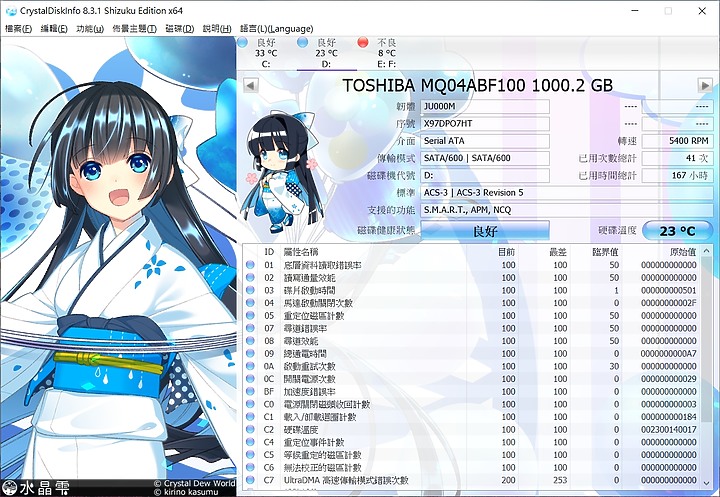The width and height of the screenshot is (720, 497).
Task: Click the CrystalDiskInfo title bar icon
Action: click(x=11, y=11)
